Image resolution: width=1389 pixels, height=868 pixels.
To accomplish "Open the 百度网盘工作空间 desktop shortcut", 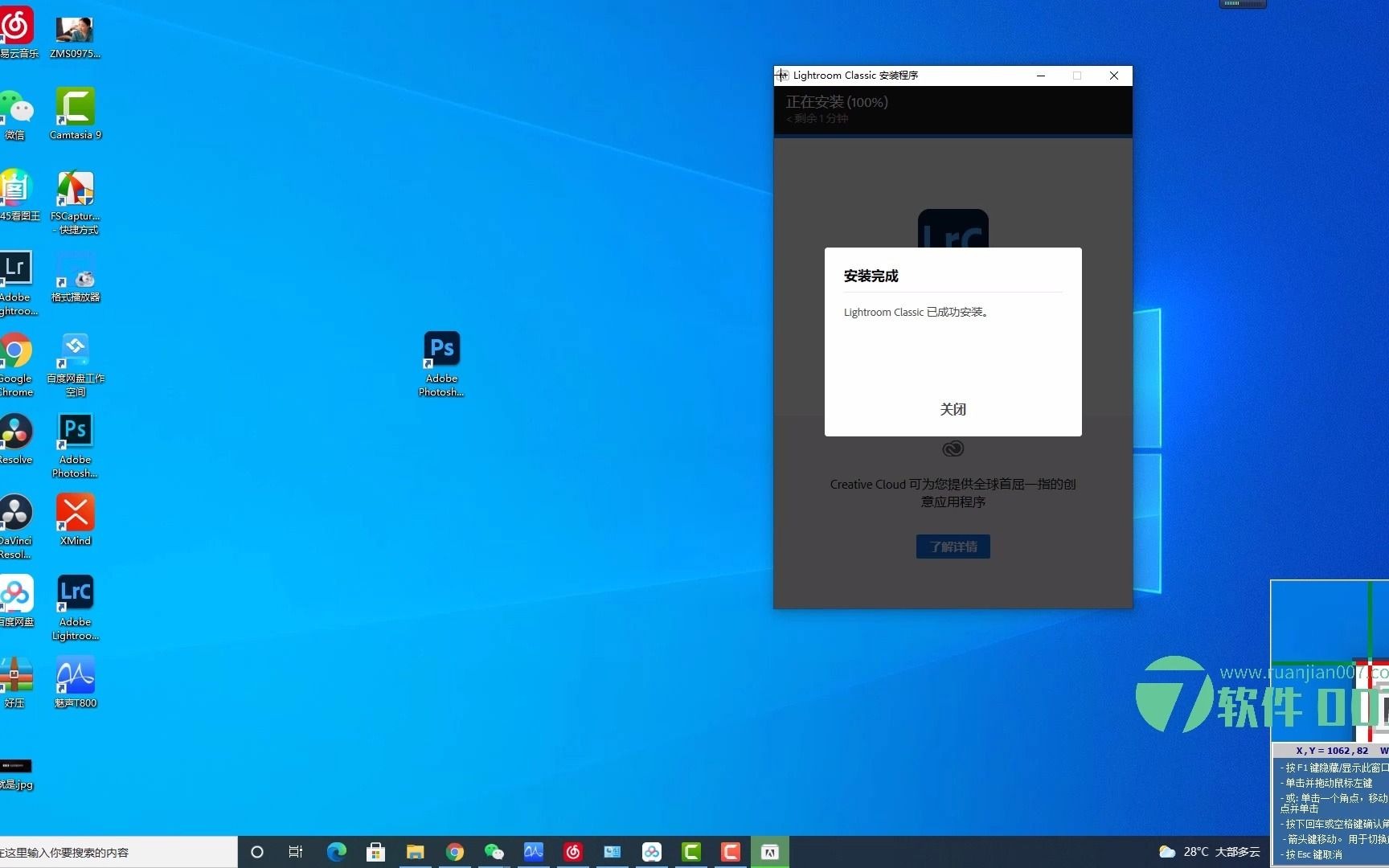I will [76, 366].
